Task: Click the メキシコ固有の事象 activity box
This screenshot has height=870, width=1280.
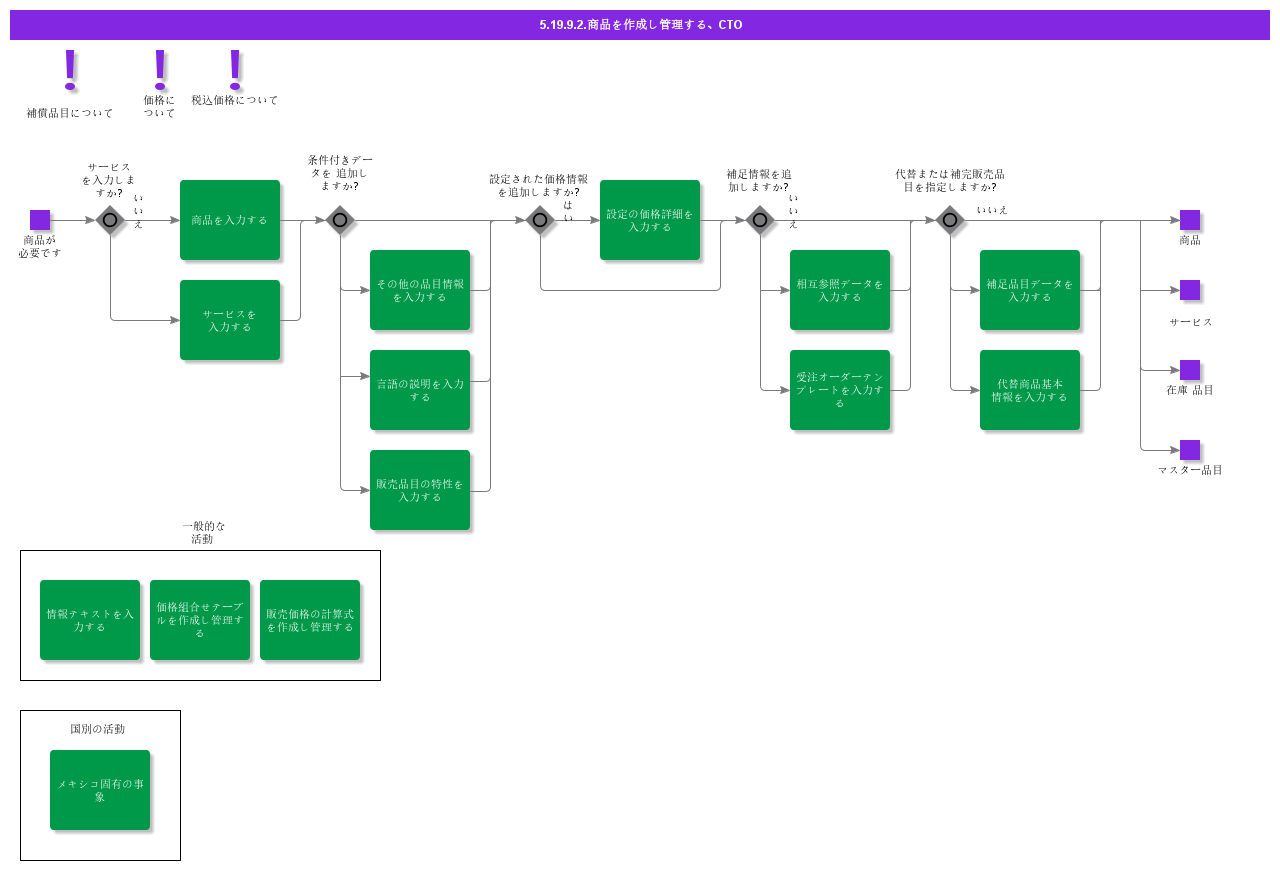Action: click(x=100, y=790)
